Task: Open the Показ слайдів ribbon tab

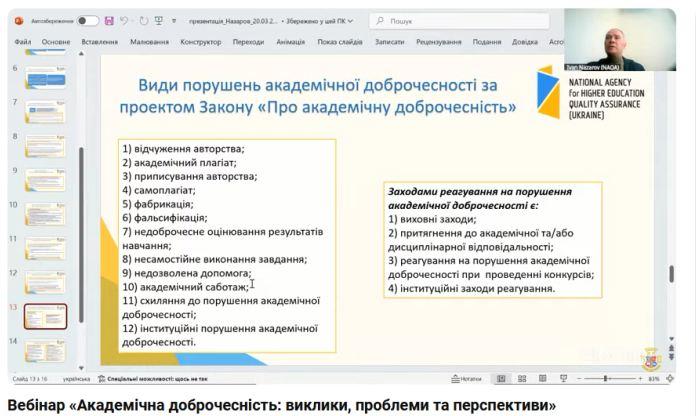Action: [340, 42]
